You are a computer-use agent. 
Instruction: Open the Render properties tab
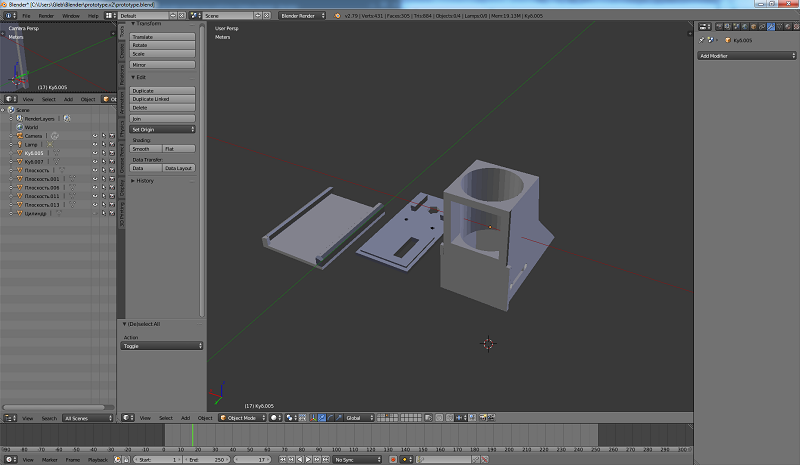pos(719,27)
